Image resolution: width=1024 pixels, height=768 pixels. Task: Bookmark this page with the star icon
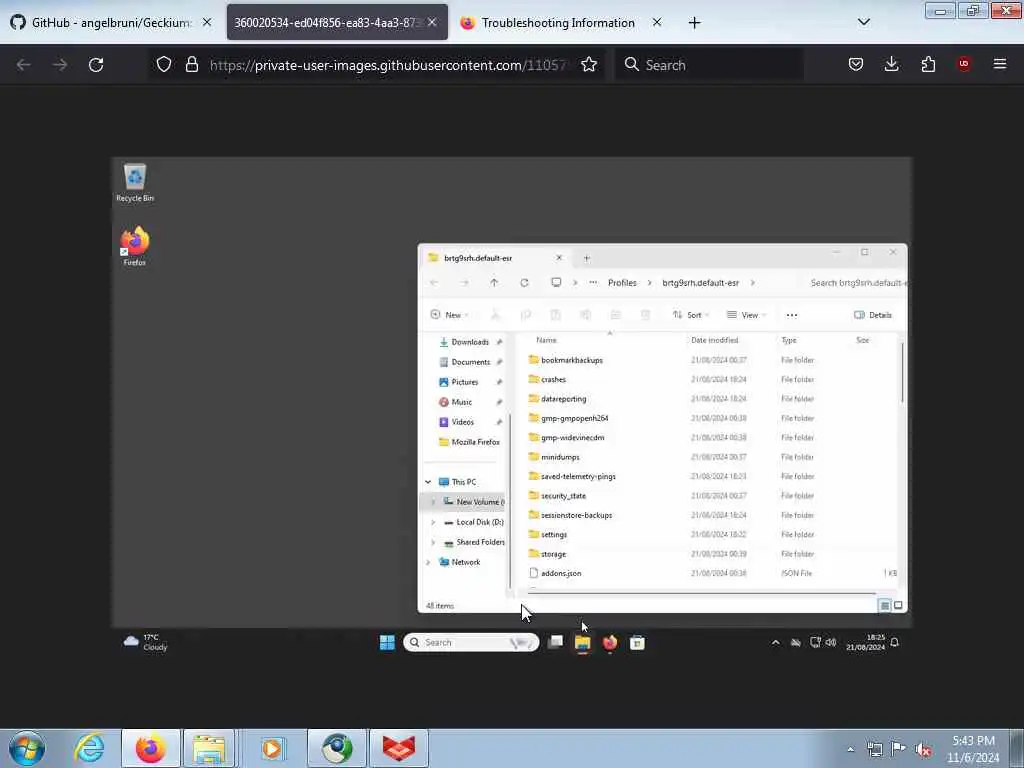[x=589, y=64]
